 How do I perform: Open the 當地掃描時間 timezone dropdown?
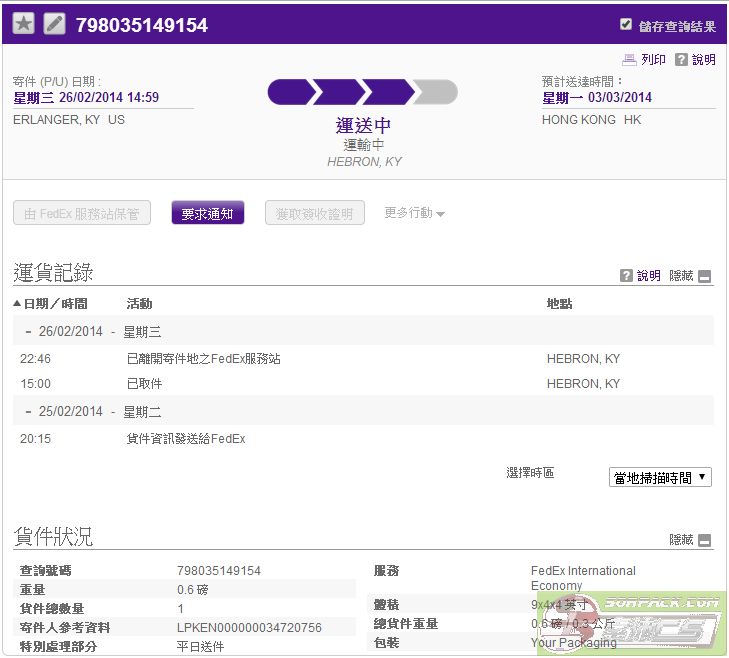coord(660,477)
